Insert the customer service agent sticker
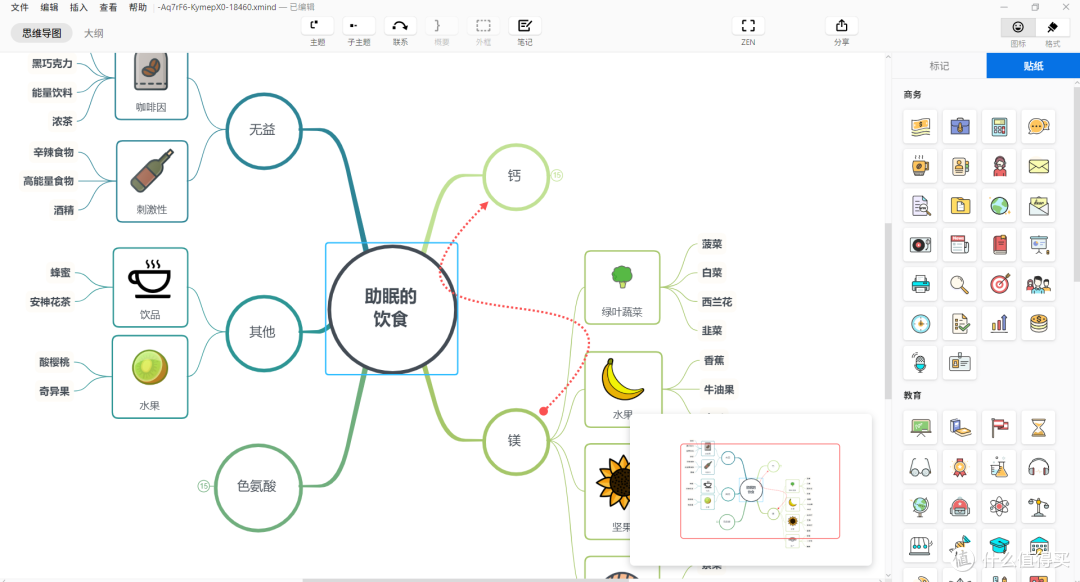Viewport: 1080px width, 582px height. pyautogui.click(x=999, y=166)
